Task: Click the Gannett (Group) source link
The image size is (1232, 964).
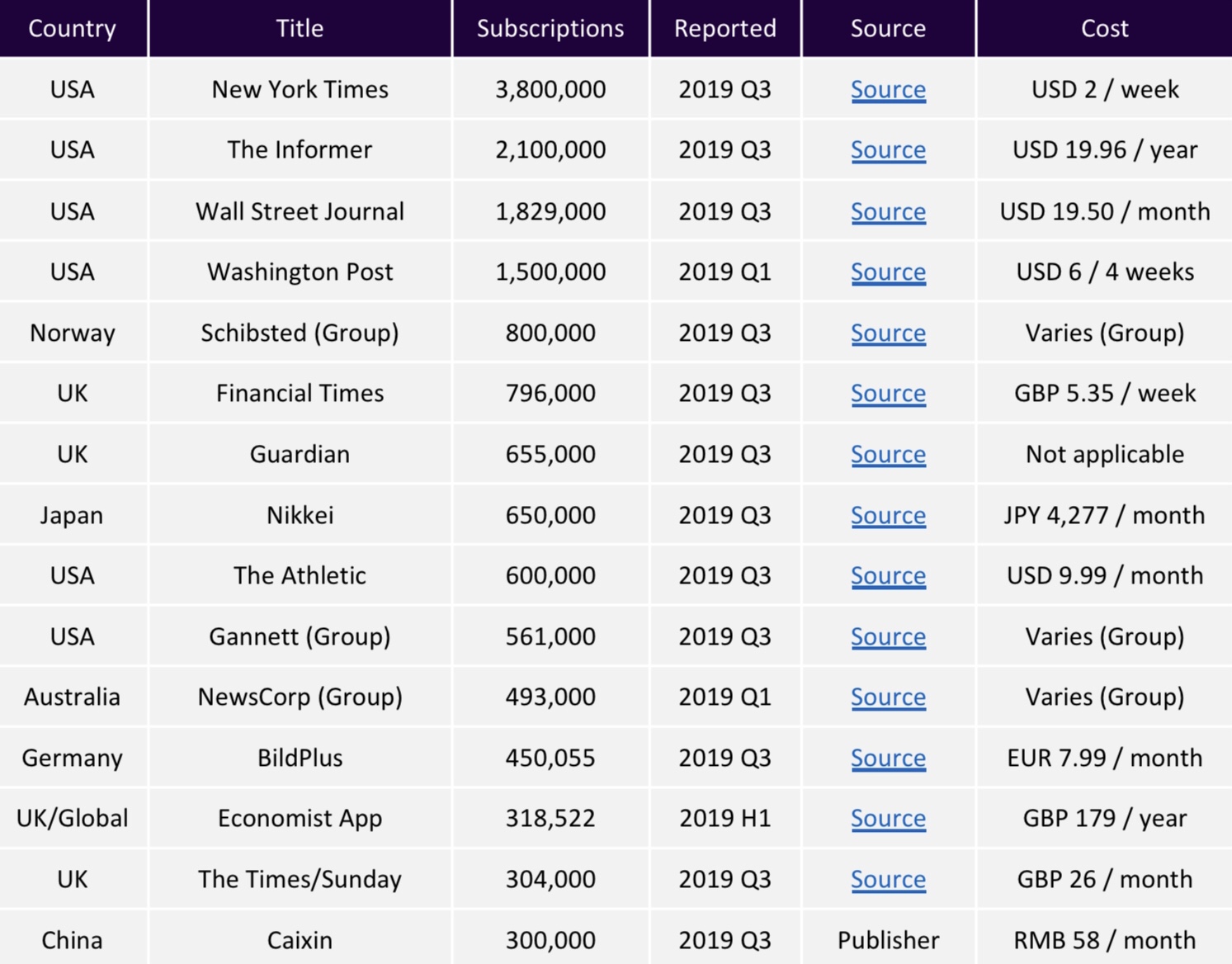Action: click(888, 636)
